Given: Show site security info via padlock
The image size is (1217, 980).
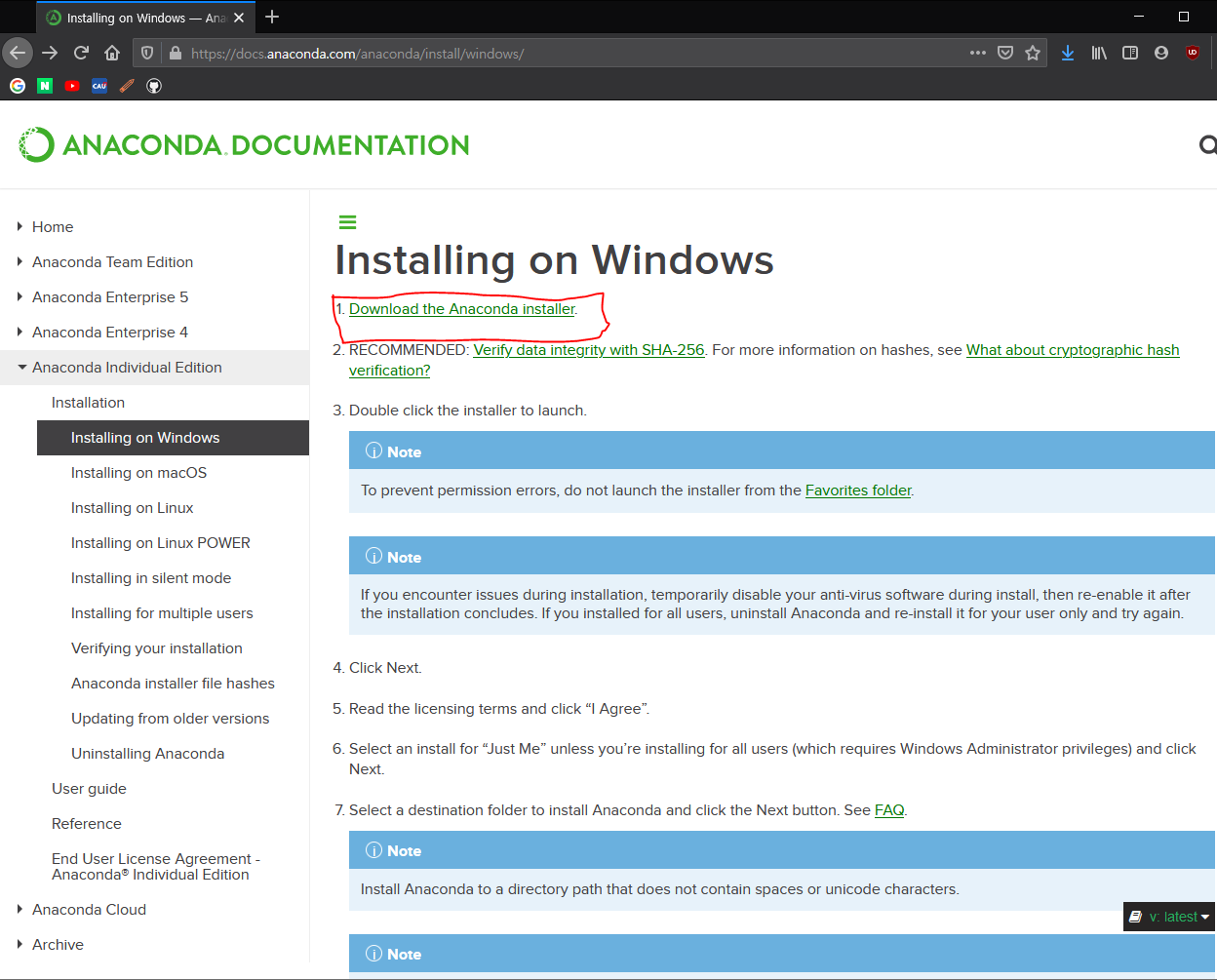Looking at the screenshot, I should pyautogui.click(x=176, y=53).
